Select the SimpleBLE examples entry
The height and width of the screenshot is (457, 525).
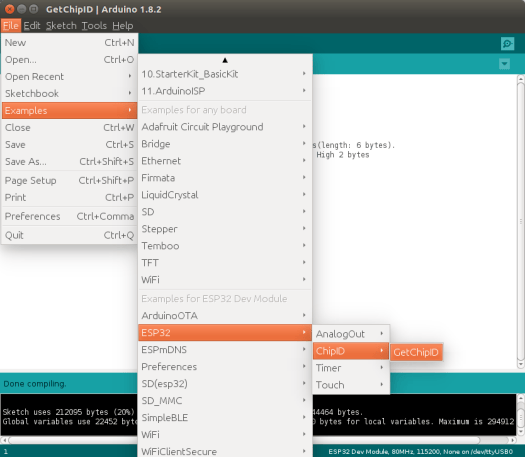point(225,418)
